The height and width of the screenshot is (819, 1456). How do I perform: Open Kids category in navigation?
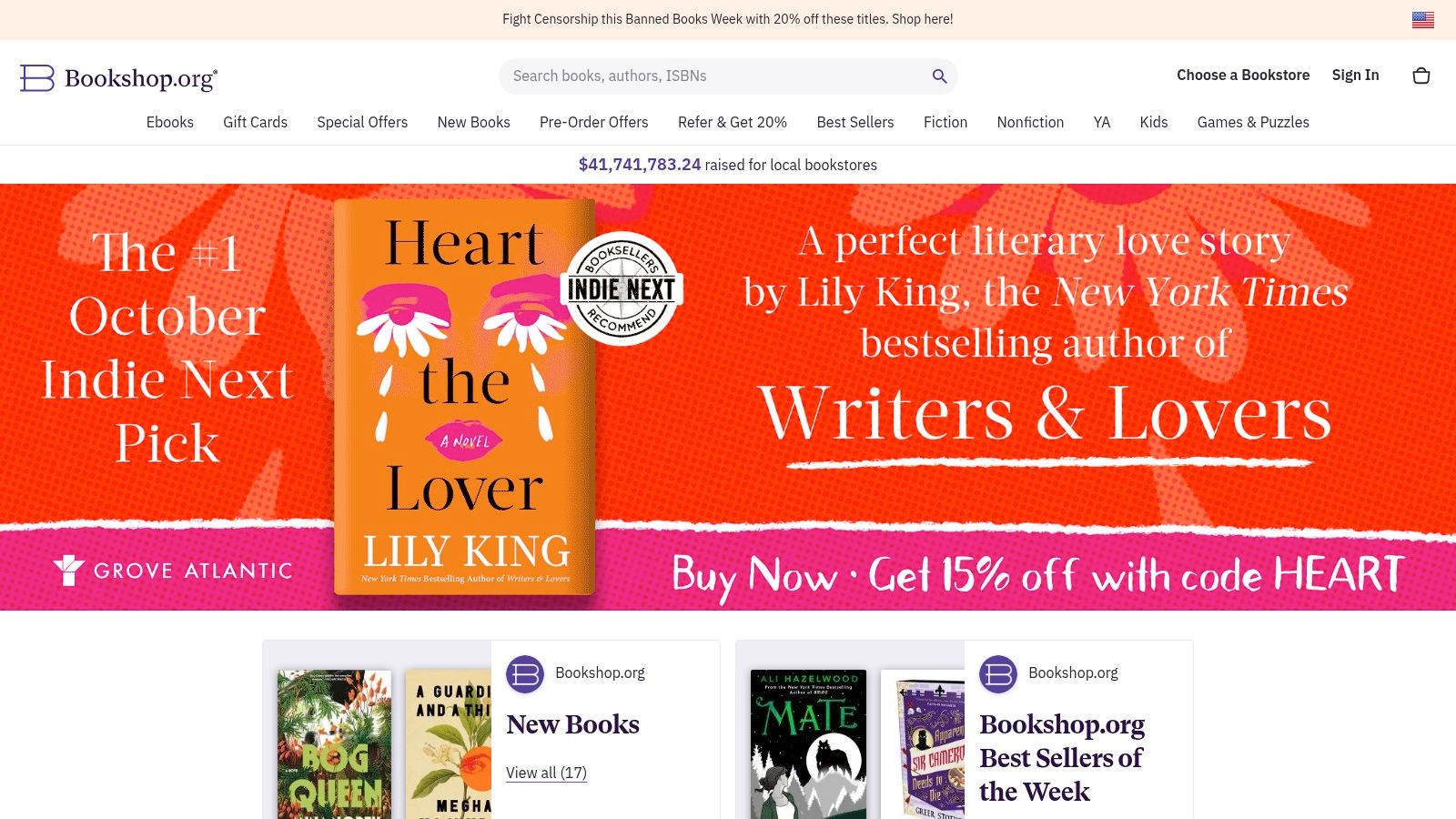[x=1154, y=122]
